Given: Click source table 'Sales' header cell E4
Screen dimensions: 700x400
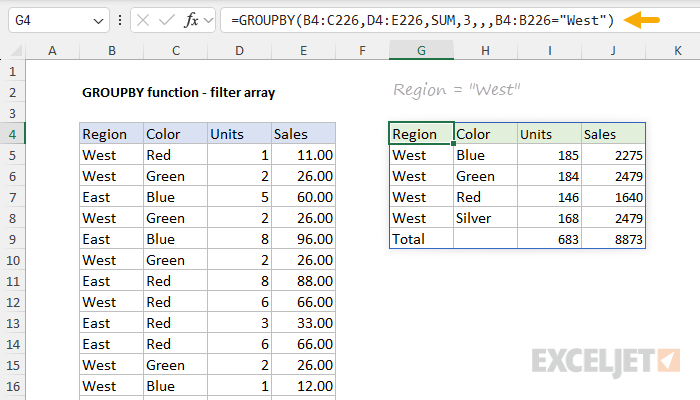Looking at the screenshot, I should click(304, 134).
